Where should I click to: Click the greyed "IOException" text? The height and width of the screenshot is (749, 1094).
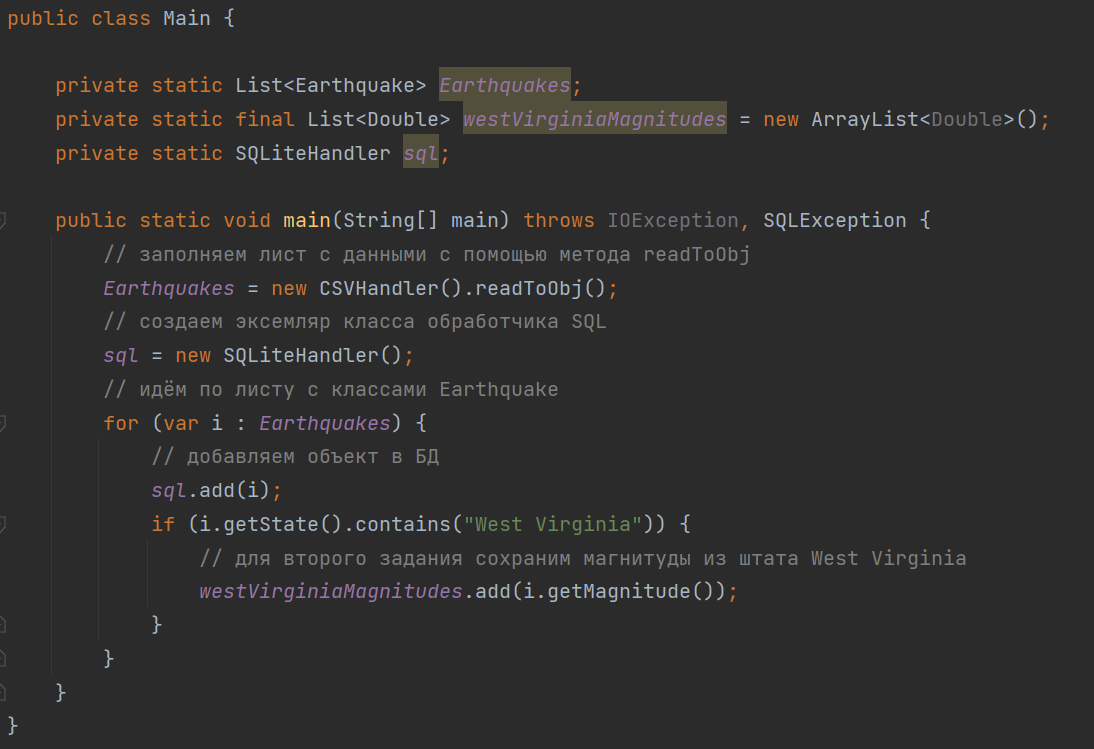(x=673, y=220)
